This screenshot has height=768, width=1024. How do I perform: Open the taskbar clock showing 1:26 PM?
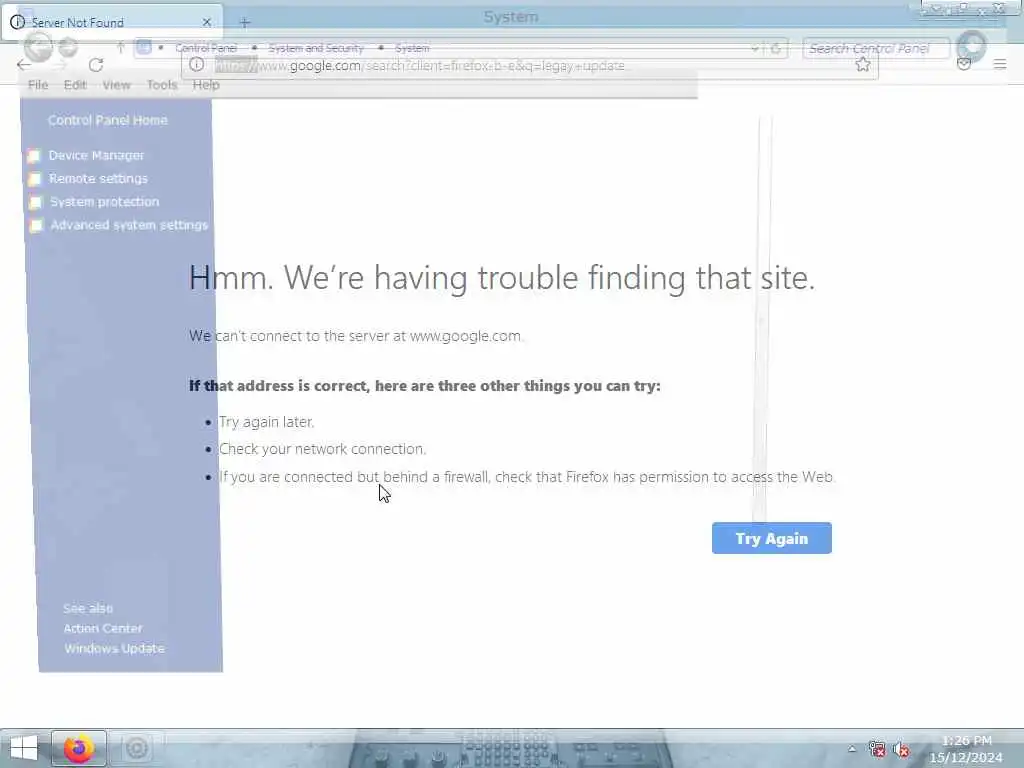point(966,749)
